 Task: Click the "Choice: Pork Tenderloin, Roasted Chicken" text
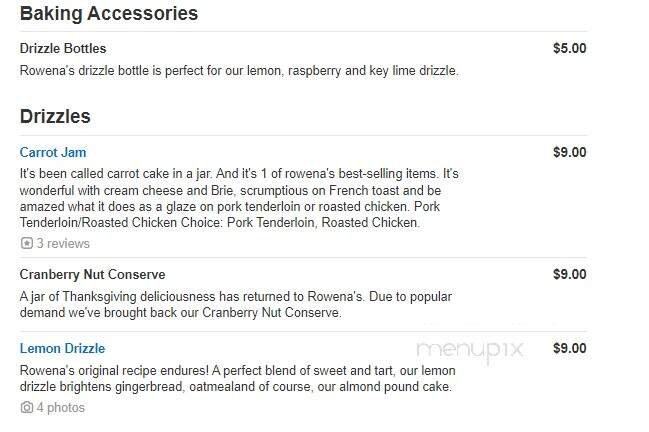point(300,223)
